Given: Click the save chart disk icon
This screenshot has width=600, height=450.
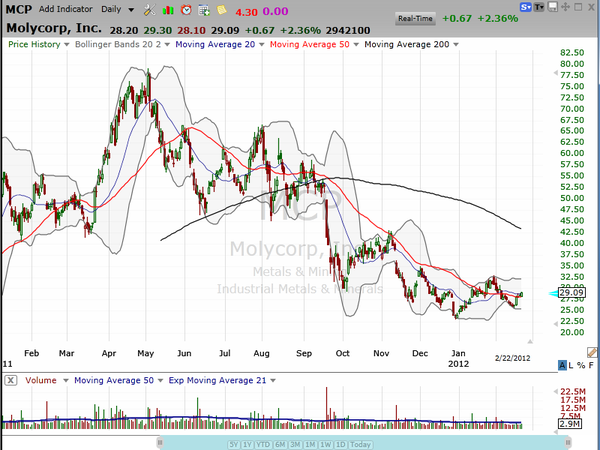Looking at the screenshot, I should point(552,7).
